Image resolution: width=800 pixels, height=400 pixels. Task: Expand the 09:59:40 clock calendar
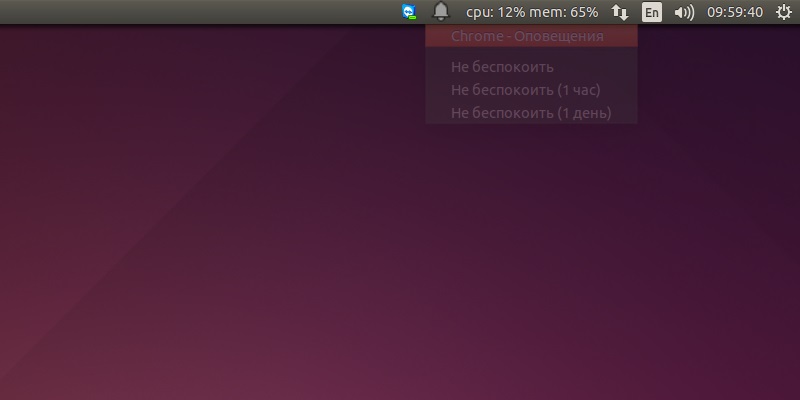pos(735,12)
